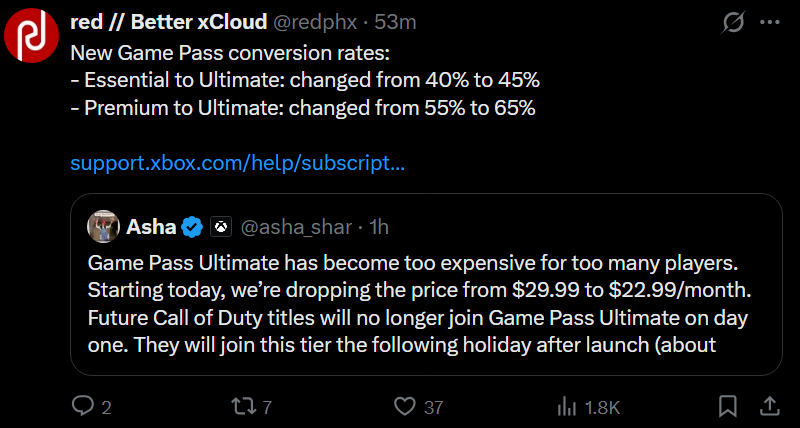This screenshot has height=428, width=800.
Task: Click the "red // Better xCloud" display name
Action: pyautogui.click(x=168, y=21)
